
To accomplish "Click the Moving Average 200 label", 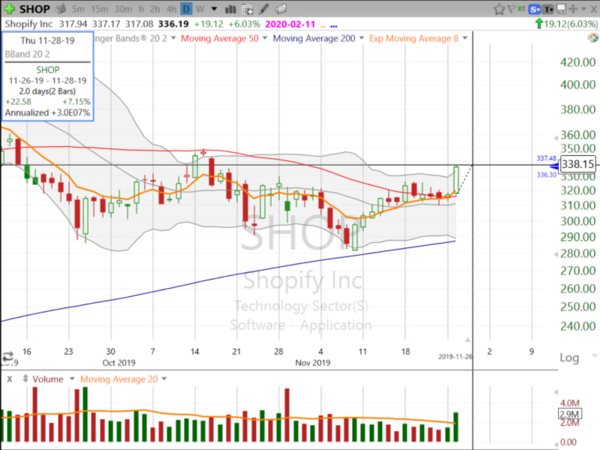I will tap(314, 38).
